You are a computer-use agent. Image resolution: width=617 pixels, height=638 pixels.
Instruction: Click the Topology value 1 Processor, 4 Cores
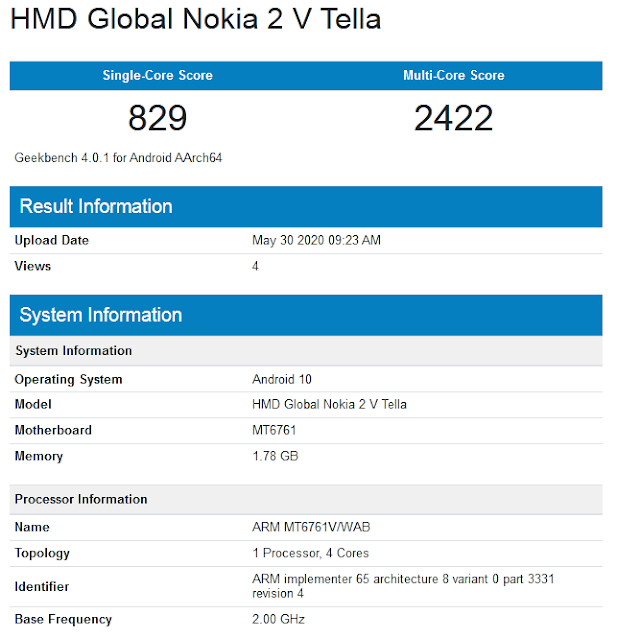310,553
